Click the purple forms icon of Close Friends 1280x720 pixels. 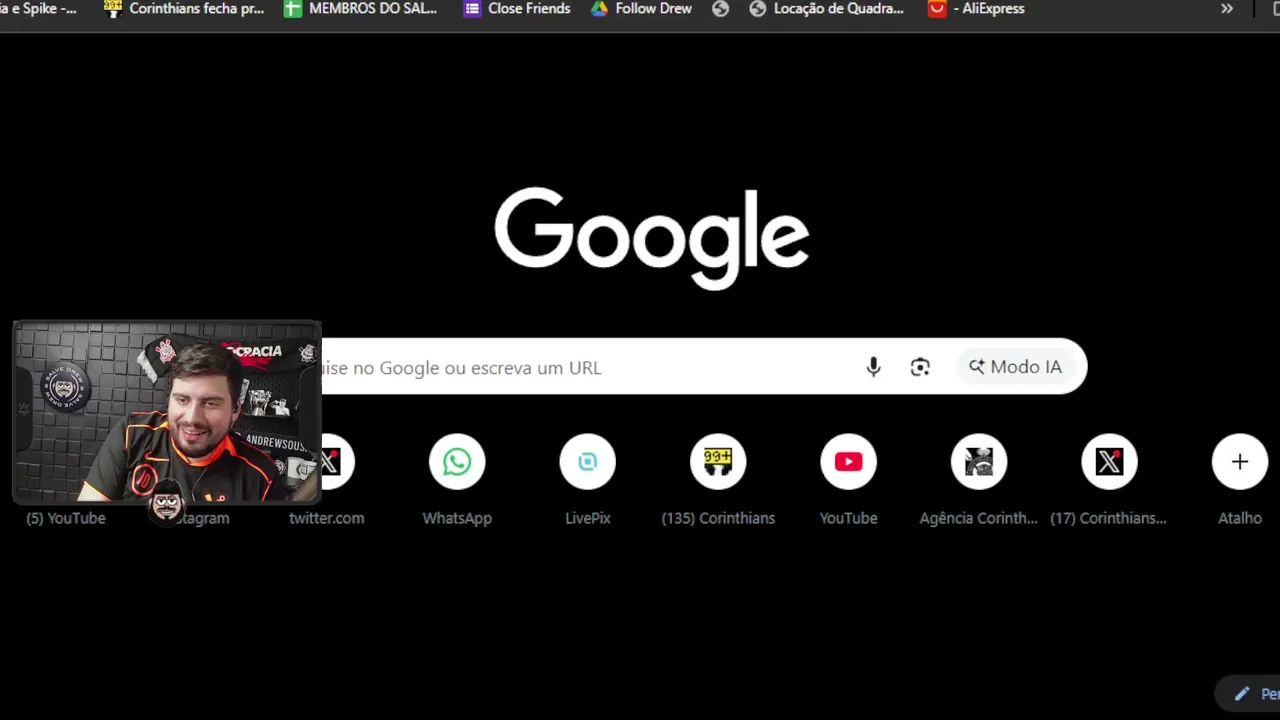(472, 8)
